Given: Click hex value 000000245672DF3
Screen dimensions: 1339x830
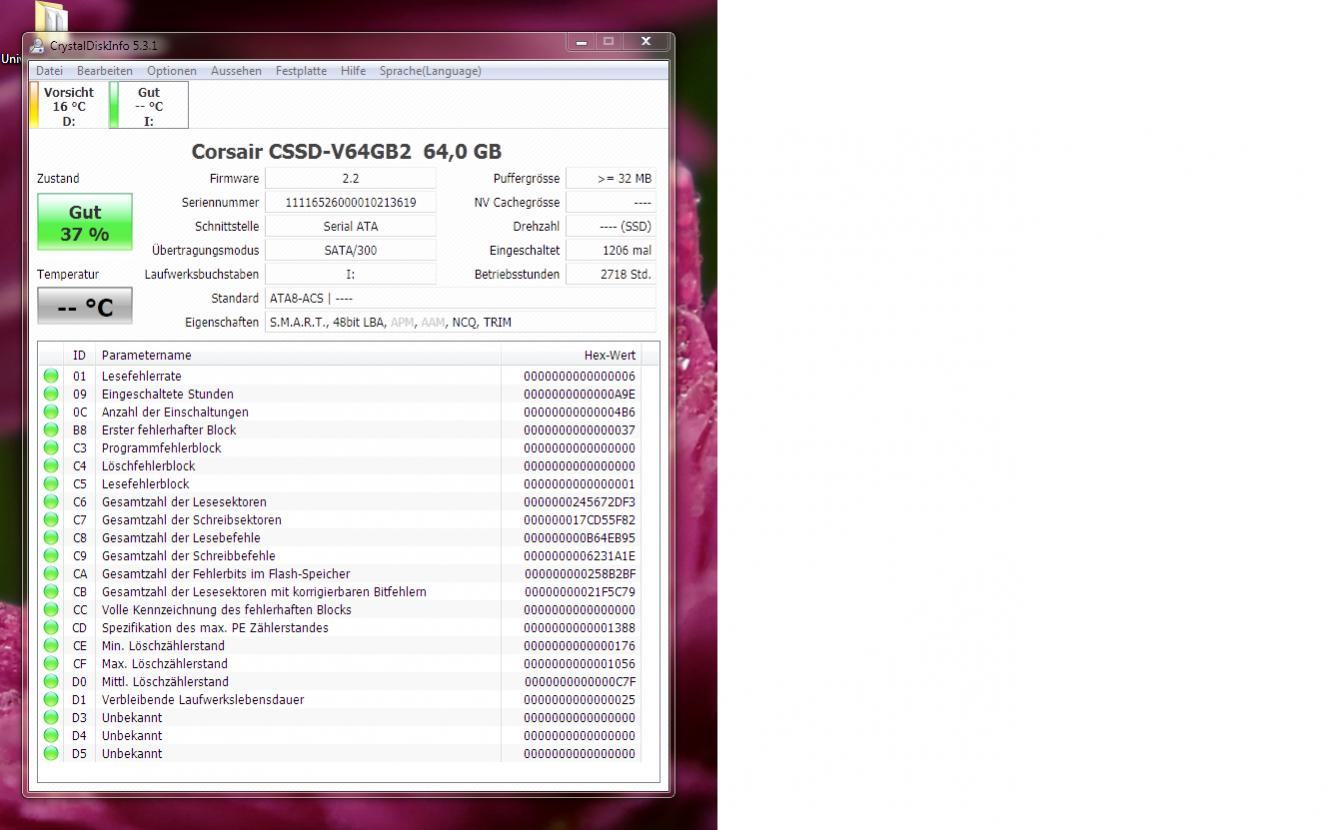Looking at the screenshot, I should pyautogui.click(x=579, y=502).
